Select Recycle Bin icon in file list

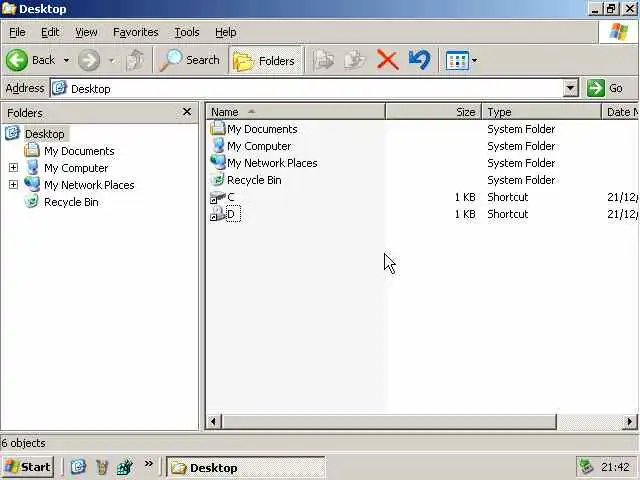click(x=218, y=180)
